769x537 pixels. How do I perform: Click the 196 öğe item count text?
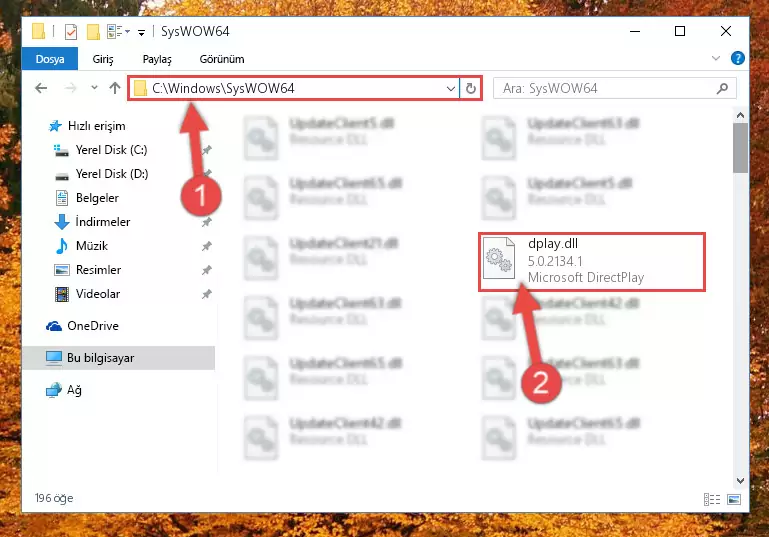pos(54,498)
